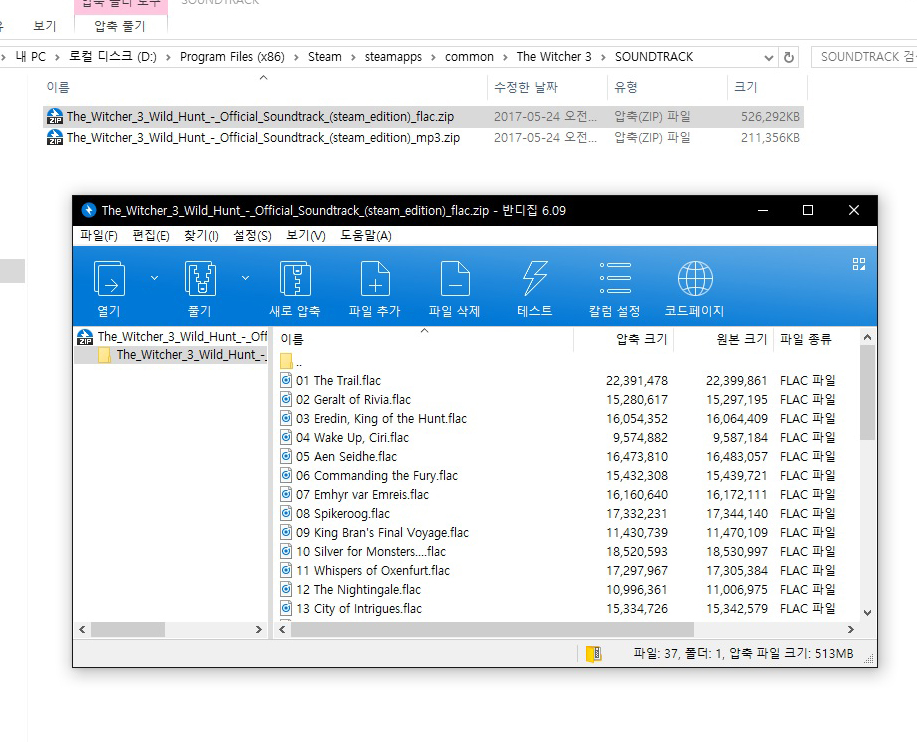The width and height of the screenshot is (917, 742).
Task: Click the flac.zip file icon in Explorer
Action: (54, 116)
